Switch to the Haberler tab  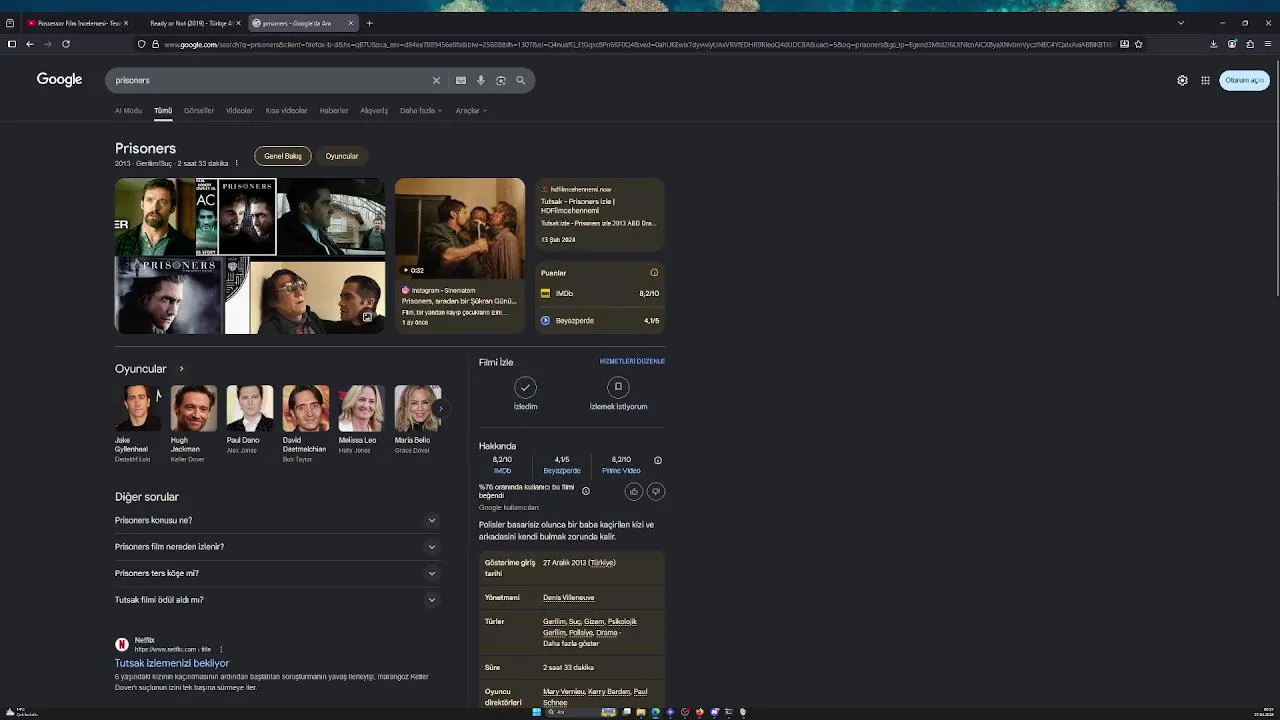(334, 111)
